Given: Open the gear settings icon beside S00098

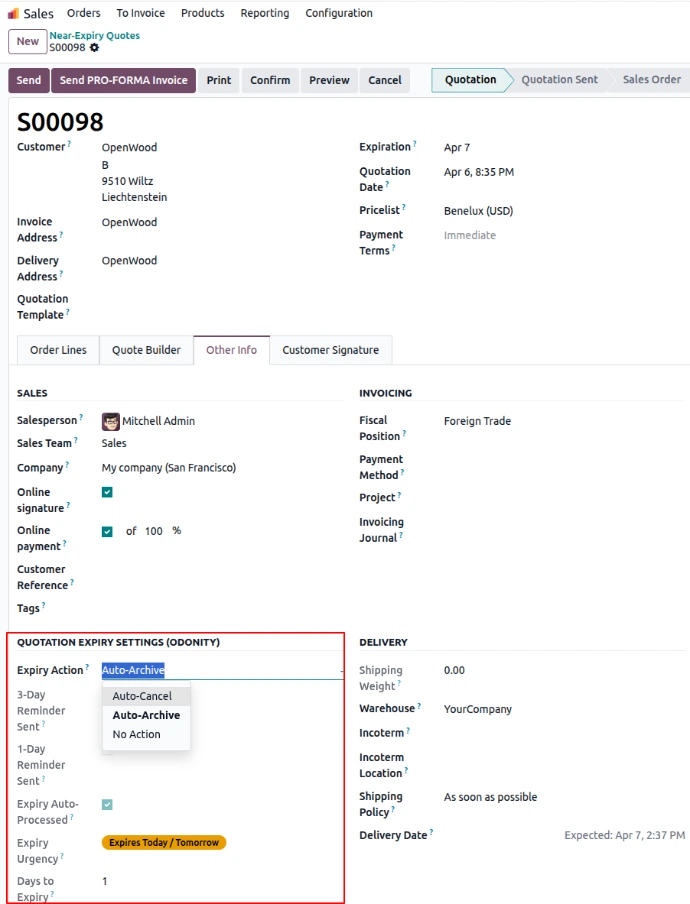Looking at the screenshot, I should coord(95,48).
